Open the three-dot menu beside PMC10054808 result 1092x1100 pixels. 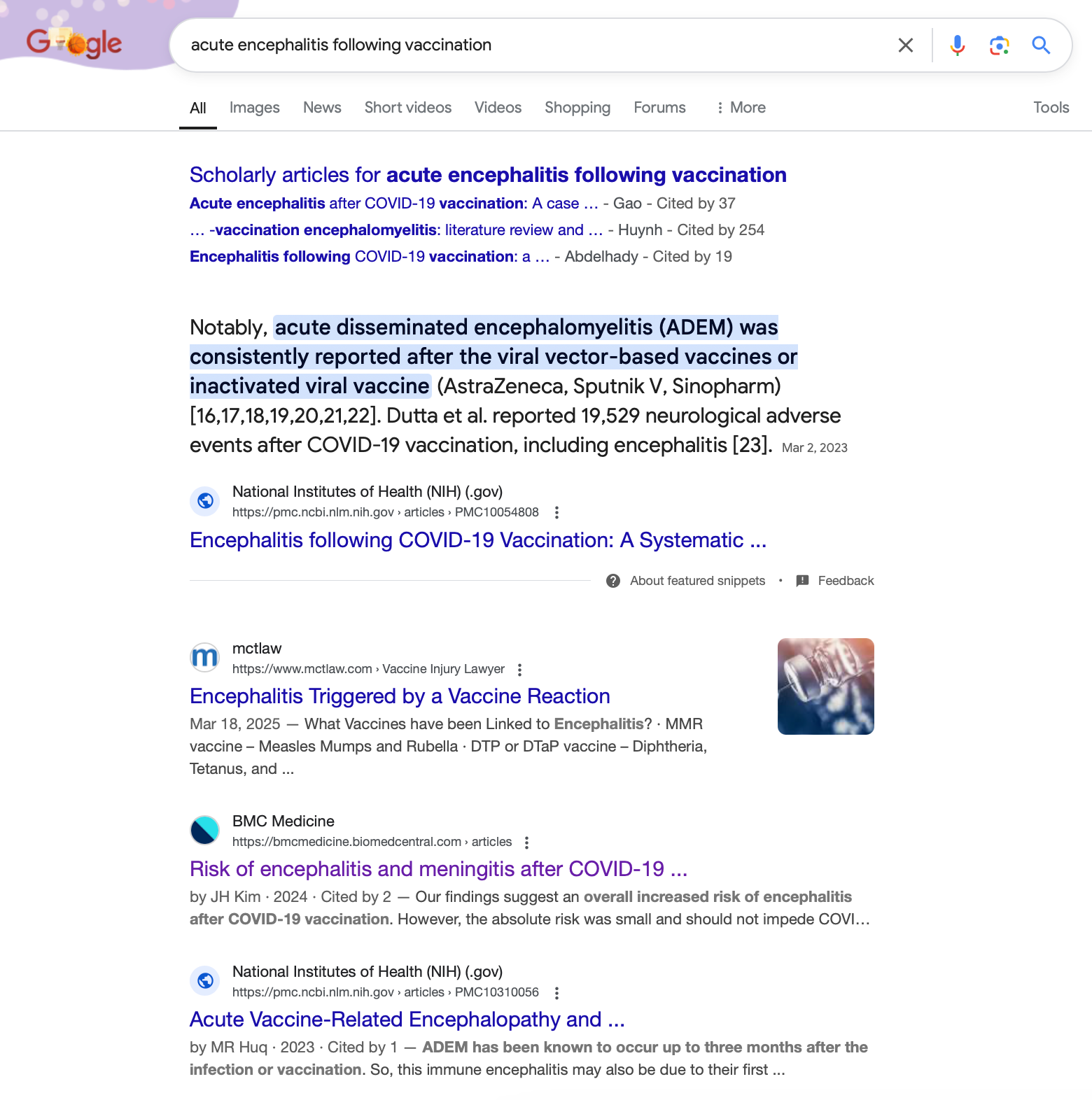[x=556, y=512]
